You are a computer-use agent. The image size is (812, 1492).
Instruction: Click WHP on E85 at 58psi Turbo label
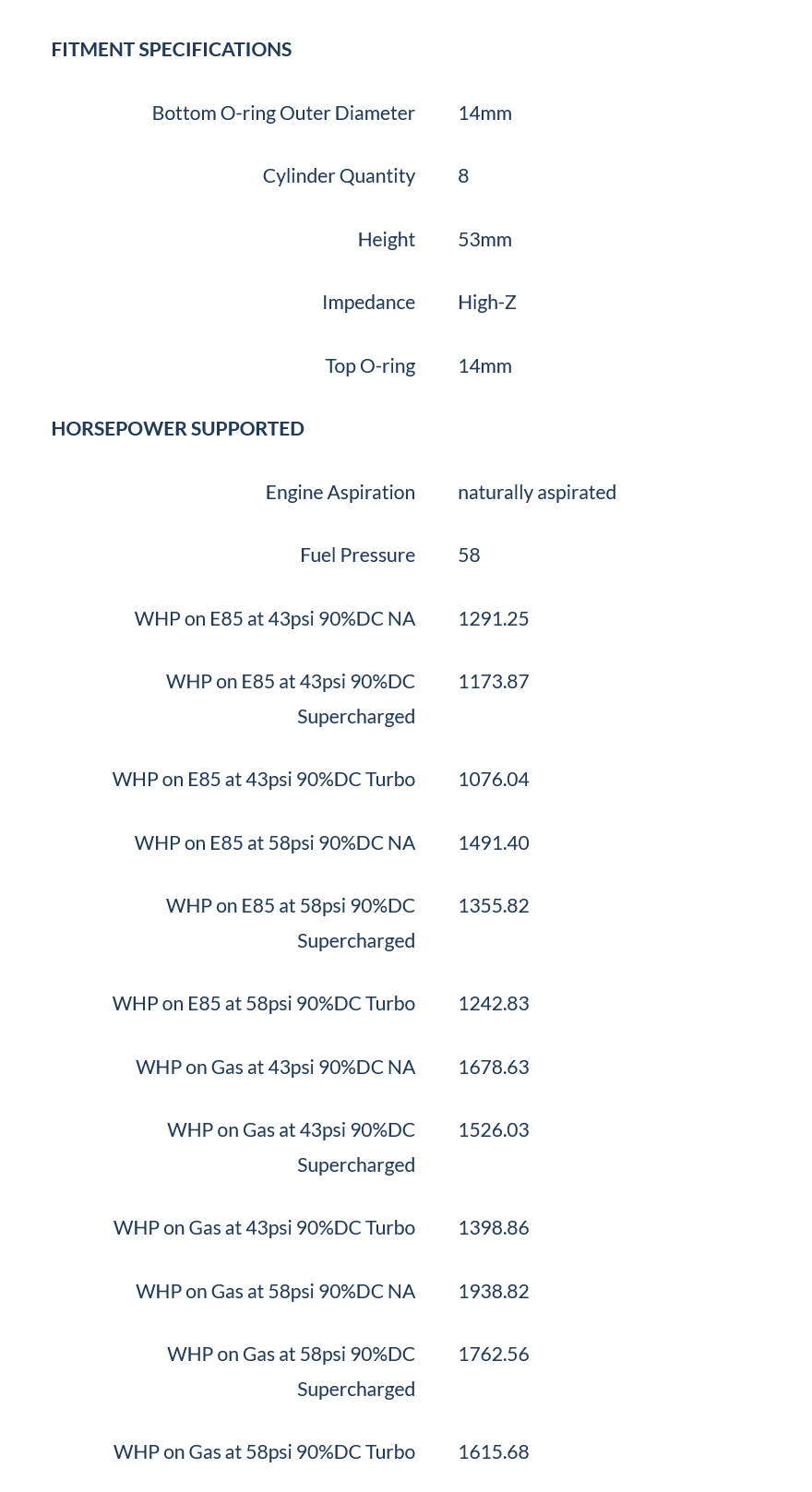click(264, 1004)
